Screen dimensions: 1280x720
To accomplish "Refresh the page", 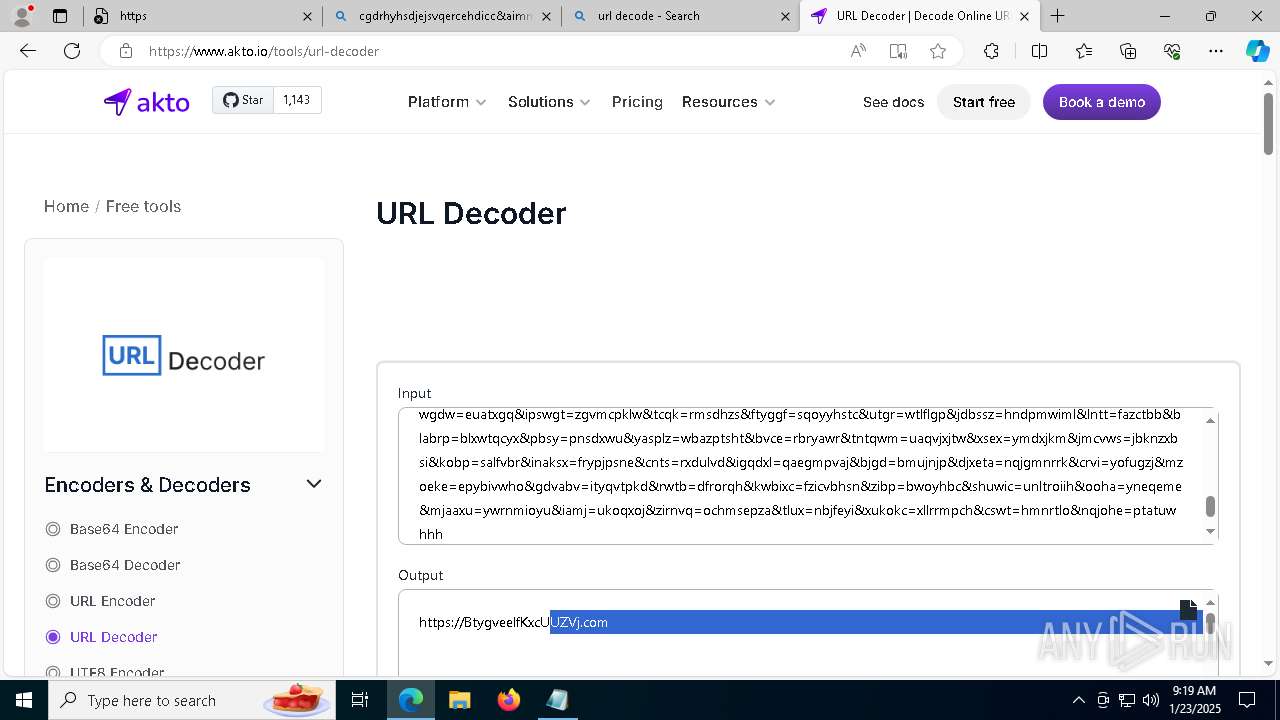I will 72,51.
